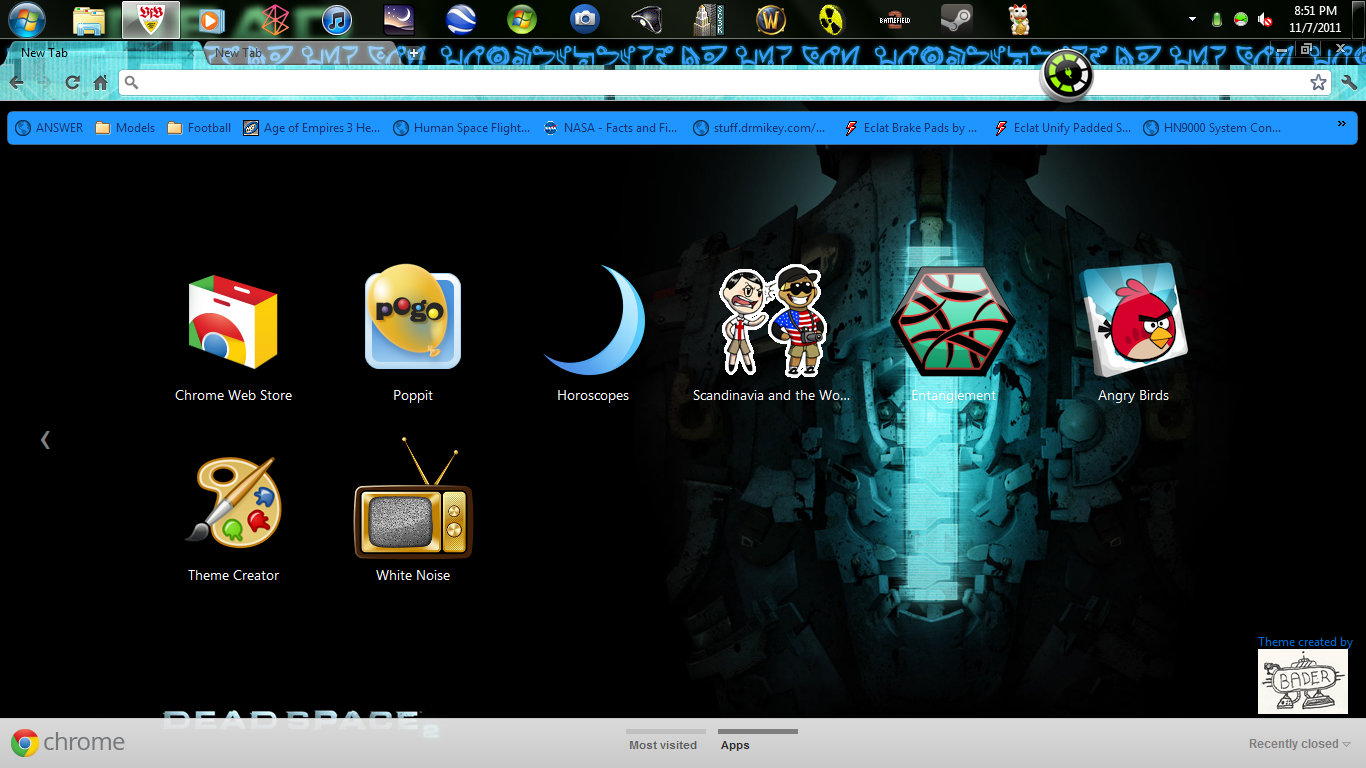Open the taskbar clock and date

click(1315, 19)
